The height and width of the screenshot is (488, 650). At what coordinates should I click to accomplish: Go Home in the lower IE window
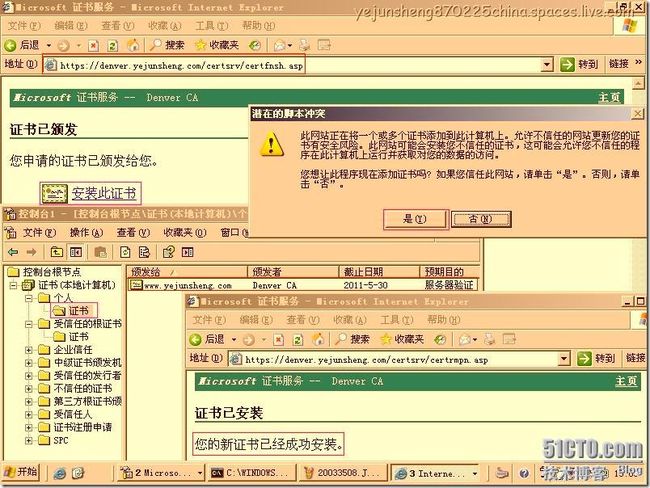pyautogui.click(x=318, y=340)
